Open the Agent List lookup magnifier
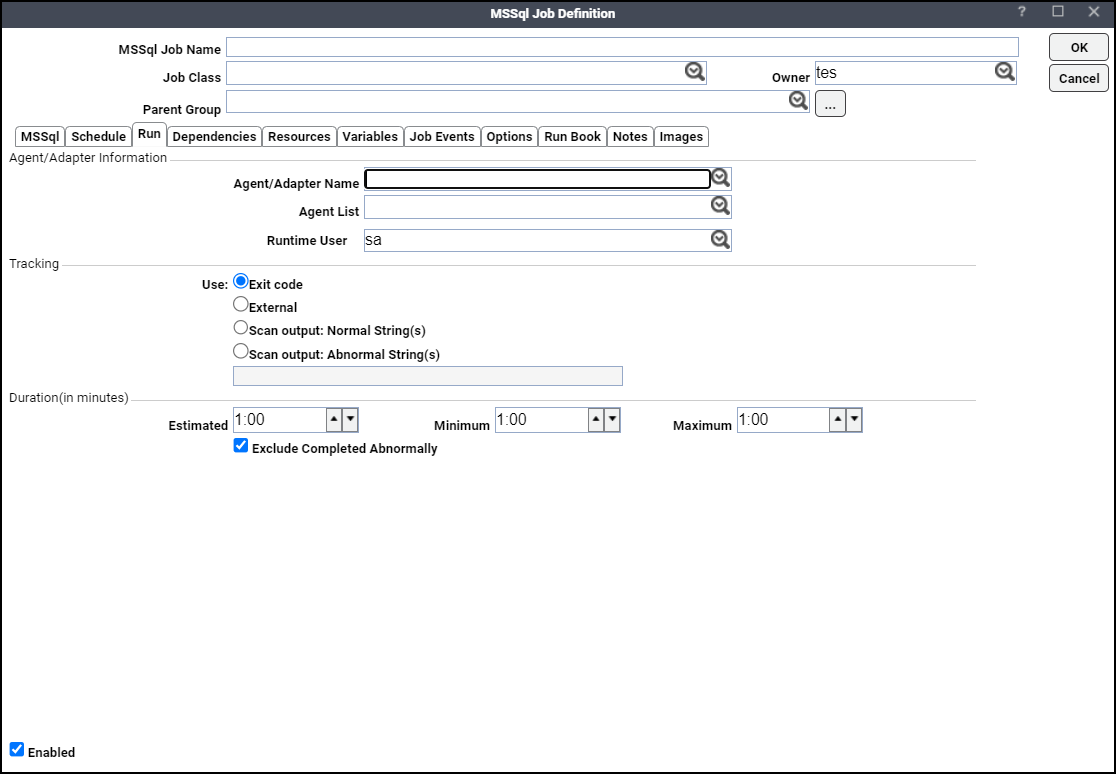Viewport: 1116px width, 774px height. [720, 206]
